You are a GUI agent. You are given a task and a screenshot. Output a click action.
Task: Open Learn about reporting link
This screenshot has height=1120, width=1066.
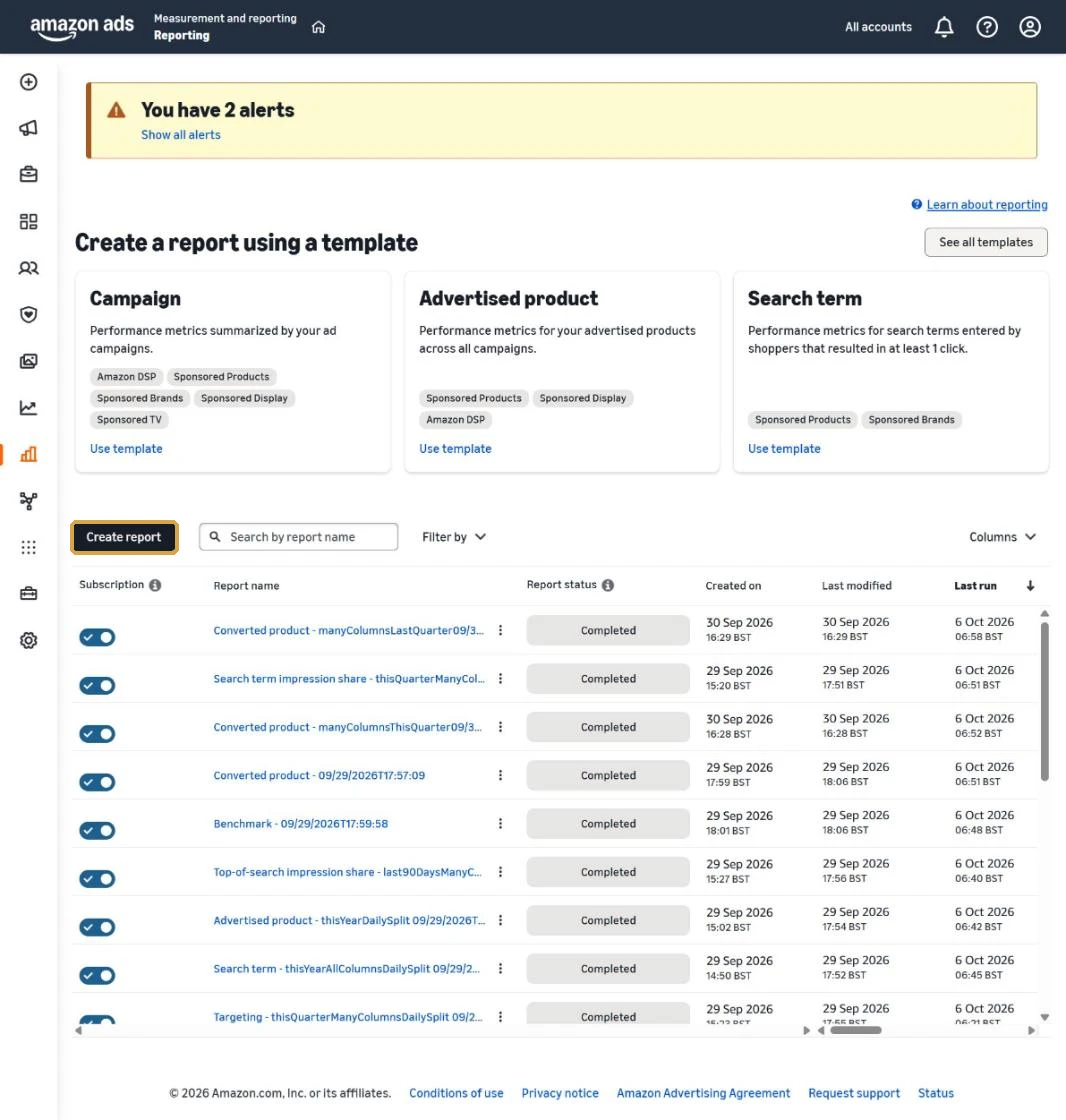pos(987,204)
